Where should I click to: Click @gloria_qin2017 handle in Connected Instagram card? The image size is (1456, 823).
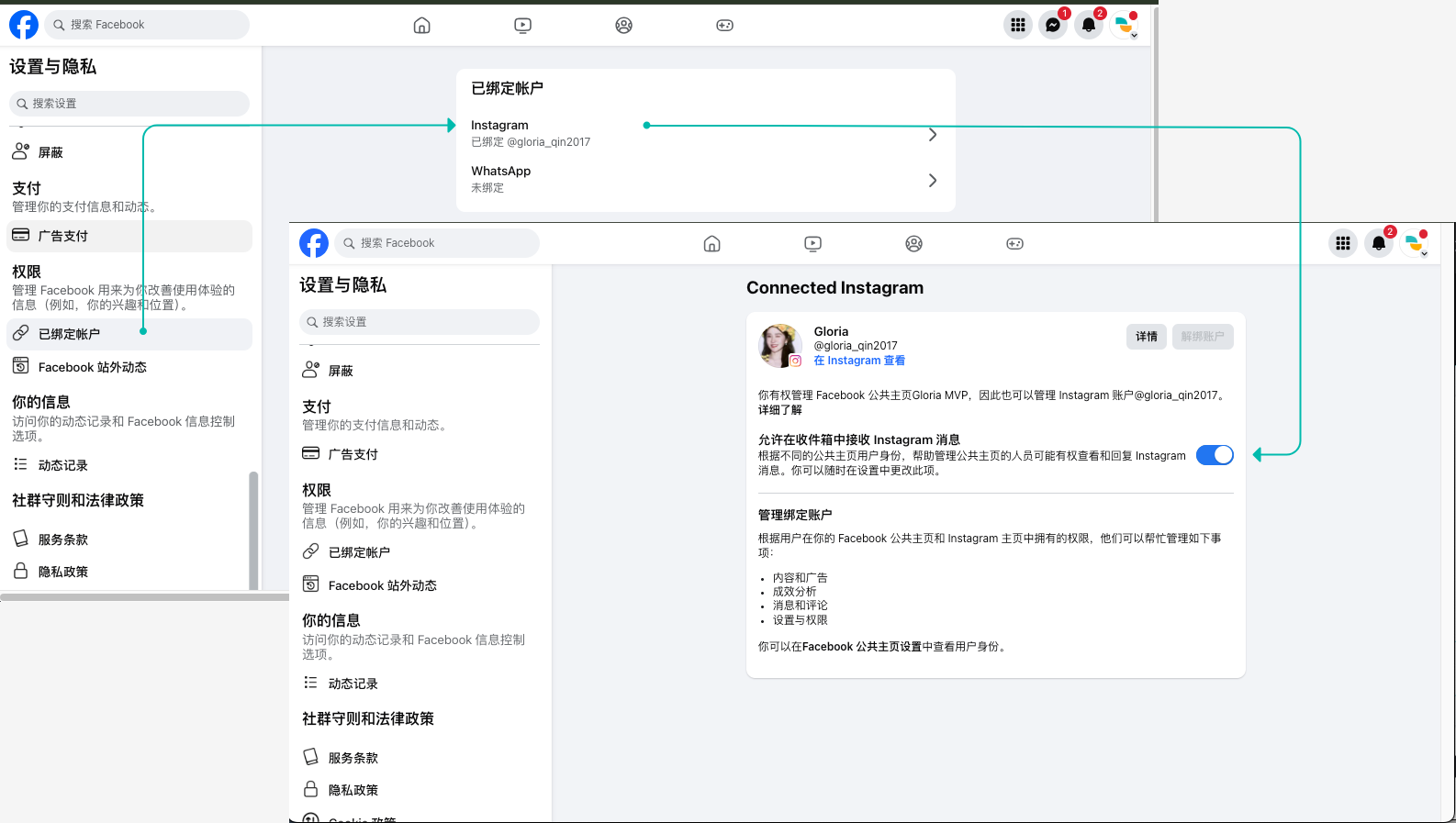(856, 346)
